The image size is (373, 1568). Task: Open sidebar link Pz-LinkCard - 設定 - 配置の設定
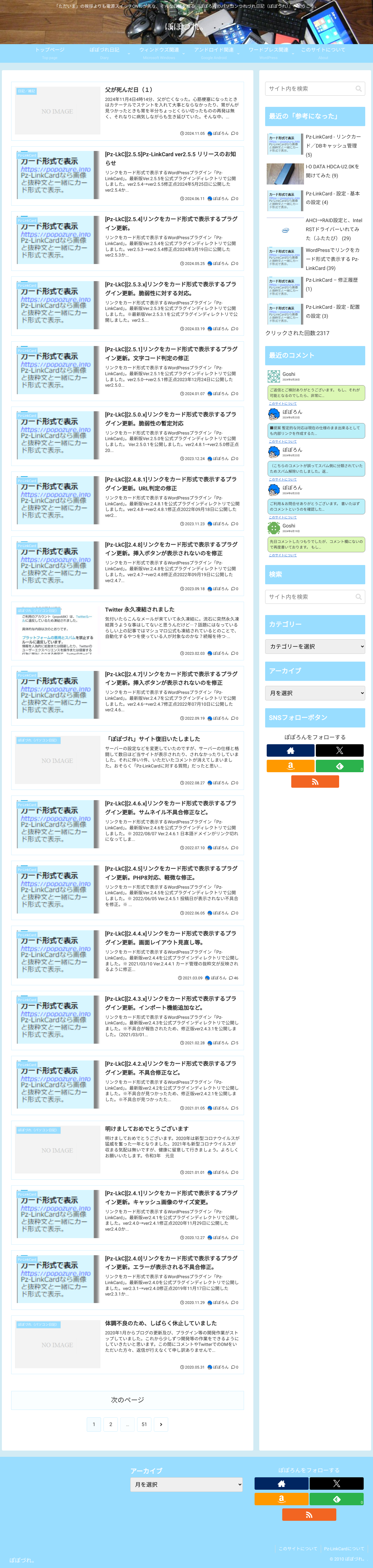tap(333, 312)
